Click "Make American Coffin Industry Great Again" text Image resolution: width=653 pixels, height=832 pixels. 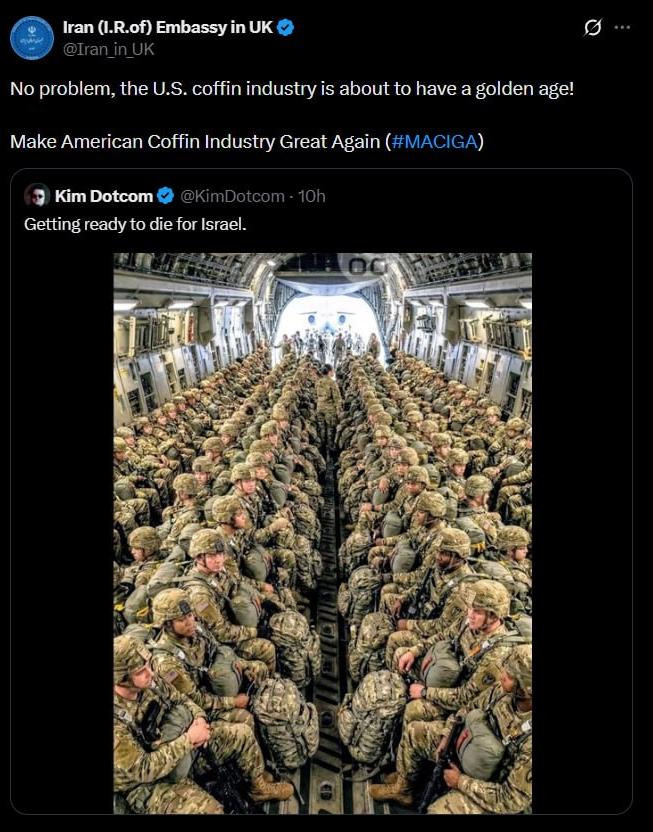(x=195, y=141)
